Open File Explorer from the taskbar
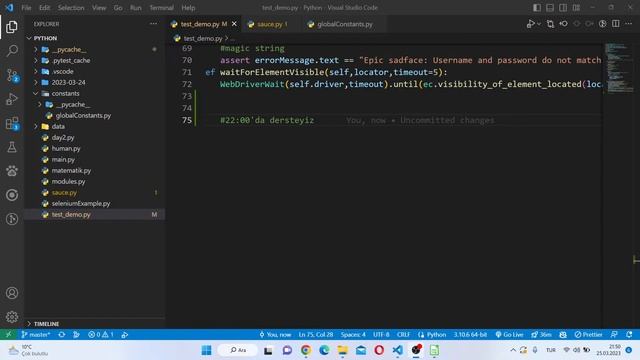This screenshot has height=360, width=640. [x=342, y=350]
